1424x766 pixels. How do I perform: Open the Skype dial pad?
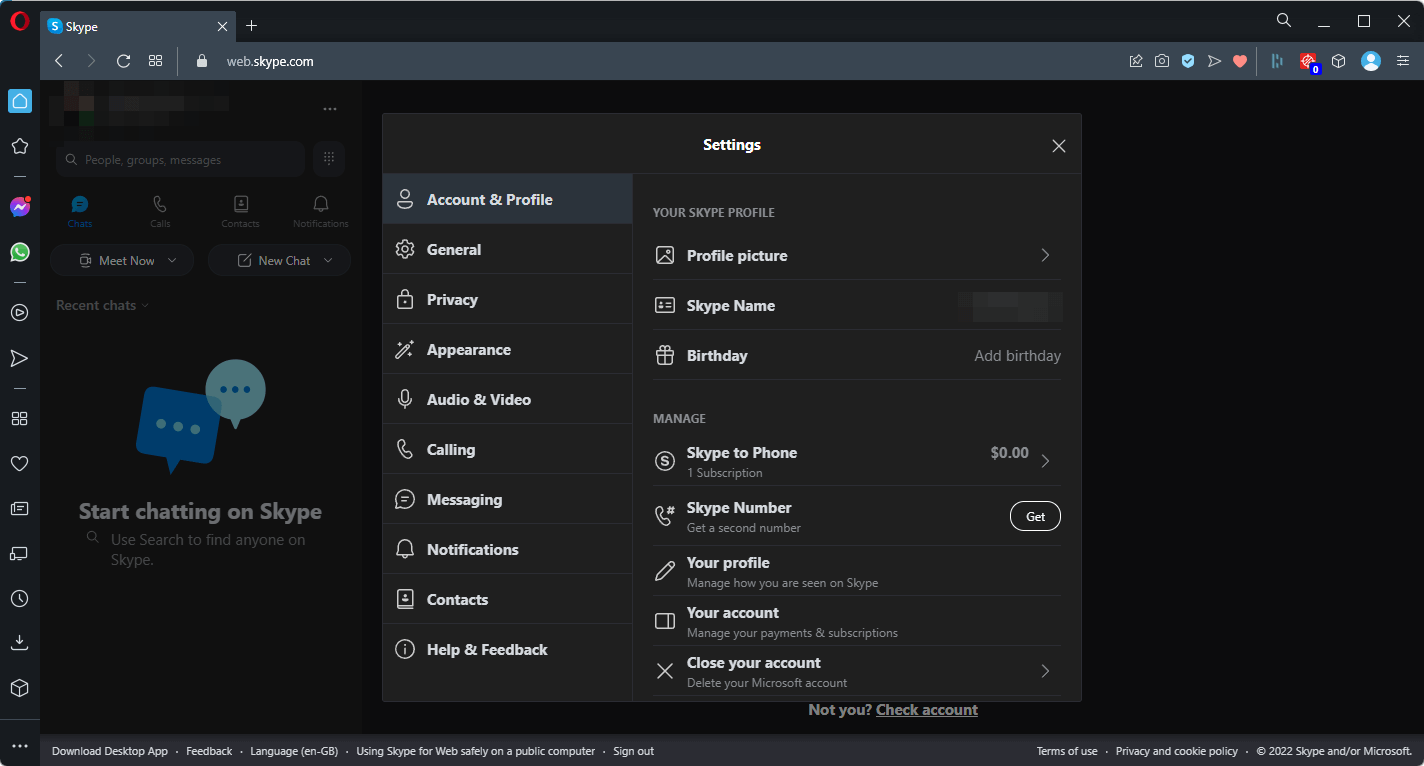point(329,159)
